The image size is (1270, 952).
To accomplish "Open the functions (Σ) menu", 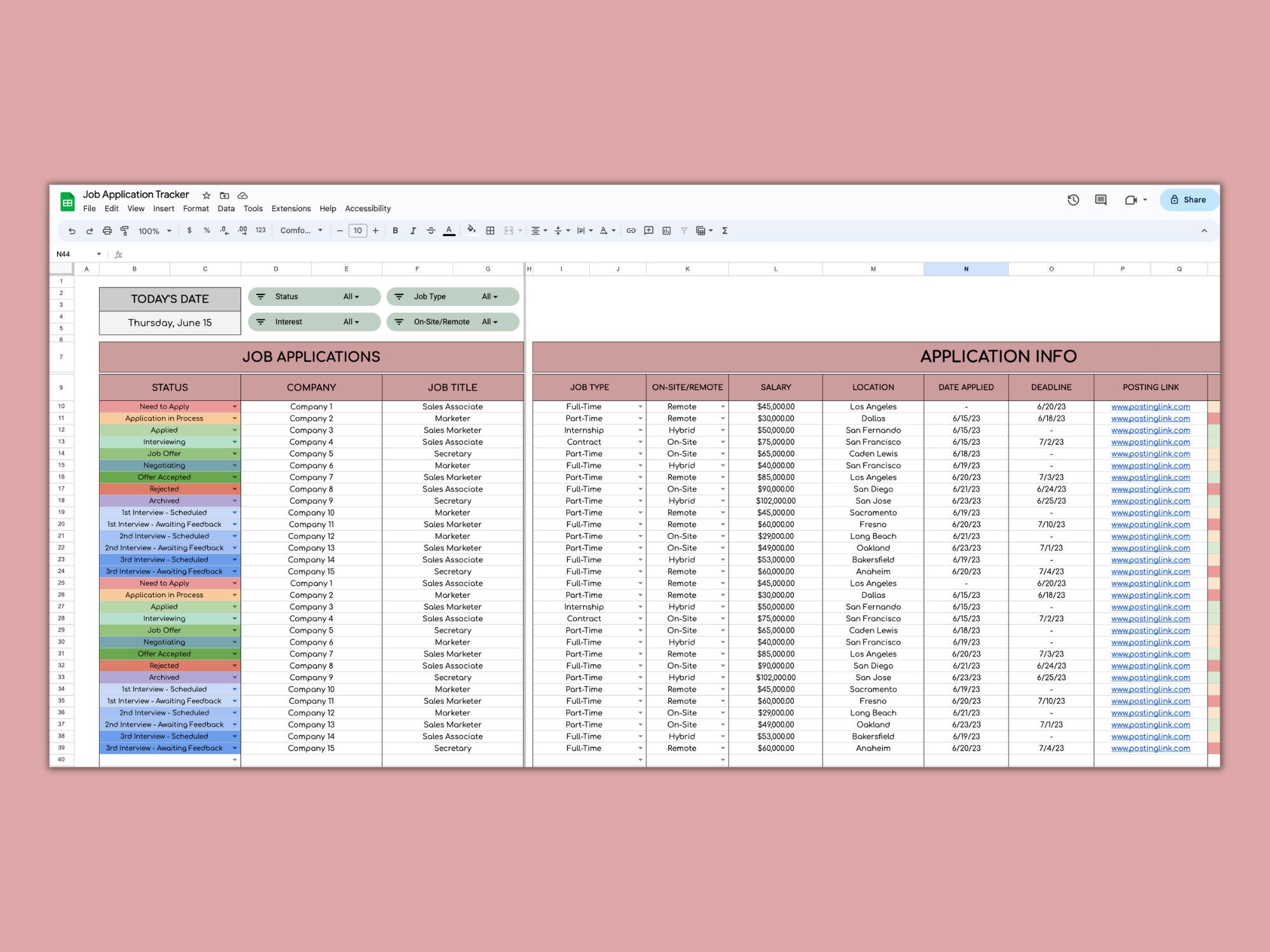I will [724, 230].
